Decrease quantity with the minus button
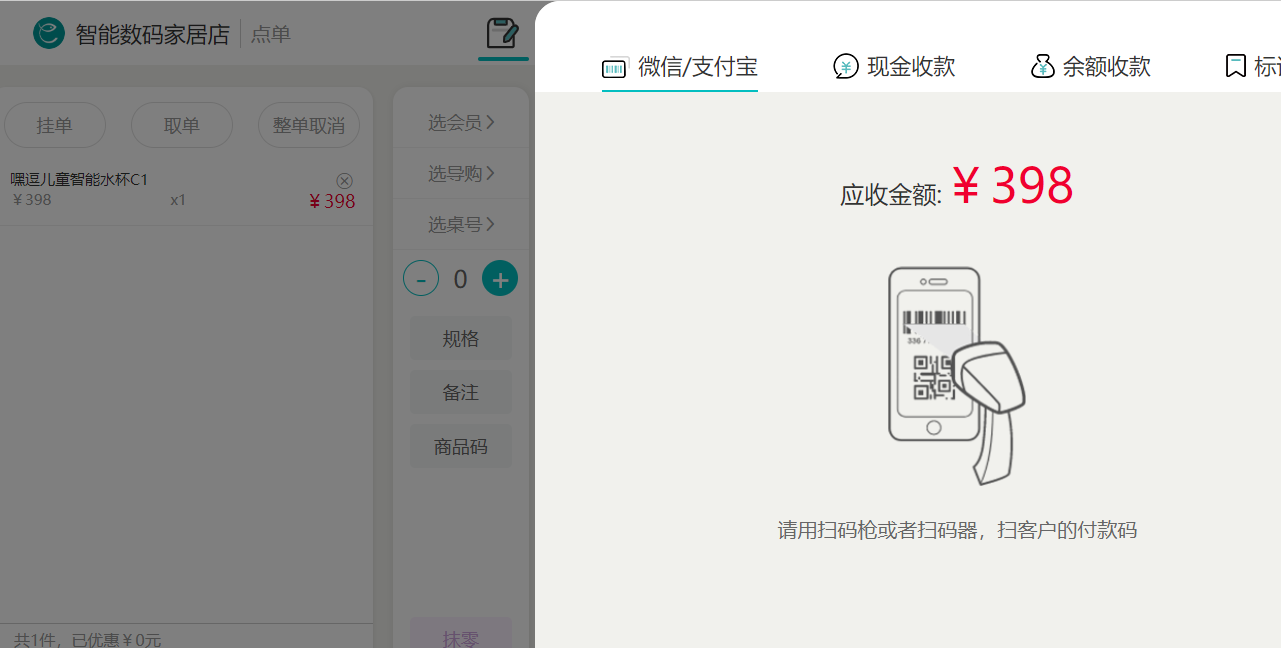 pos(421,279)
